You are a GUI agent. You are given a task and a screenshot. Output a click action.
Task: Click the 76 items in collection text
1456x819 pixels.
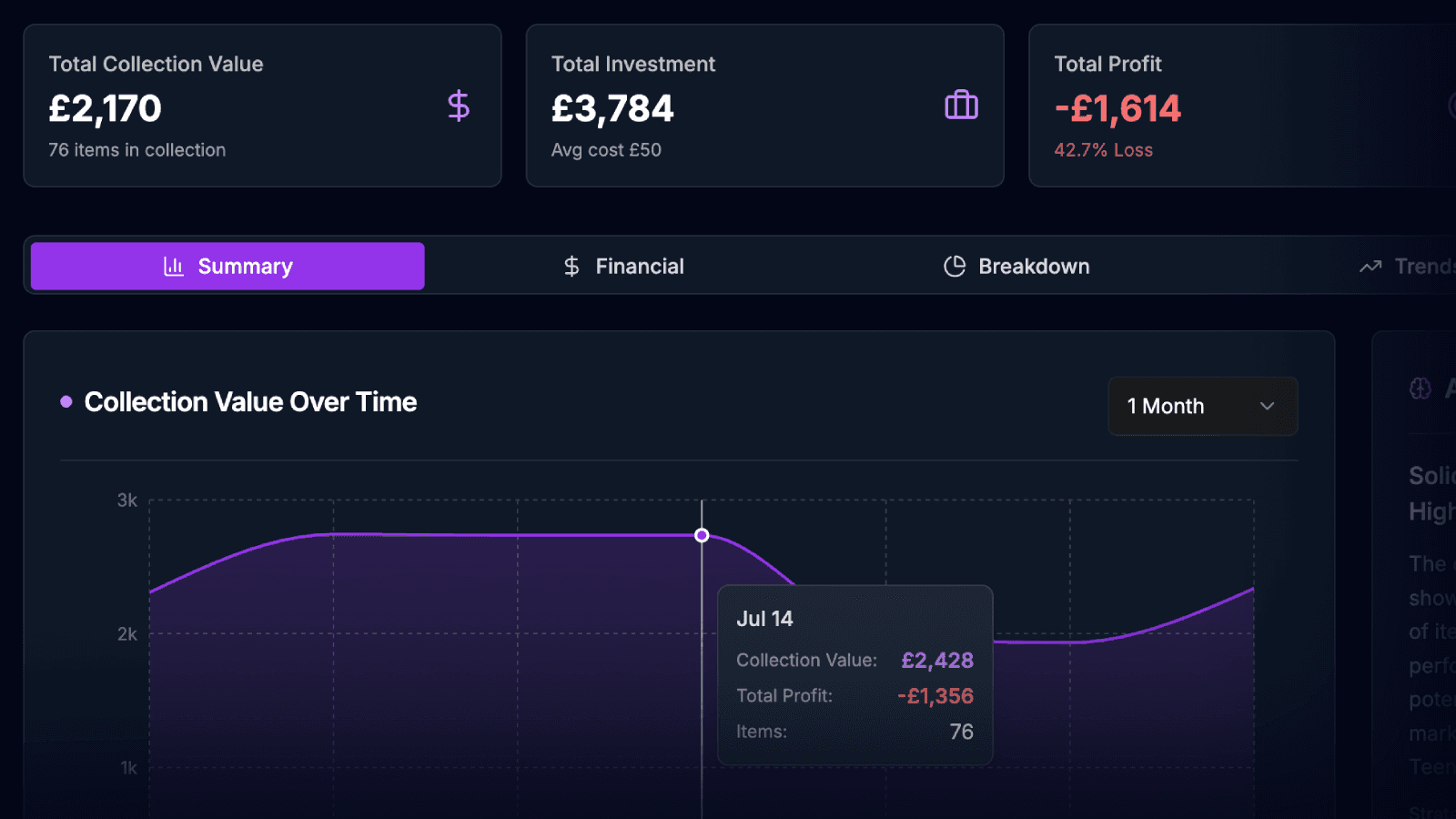click(x=137, y=150)
